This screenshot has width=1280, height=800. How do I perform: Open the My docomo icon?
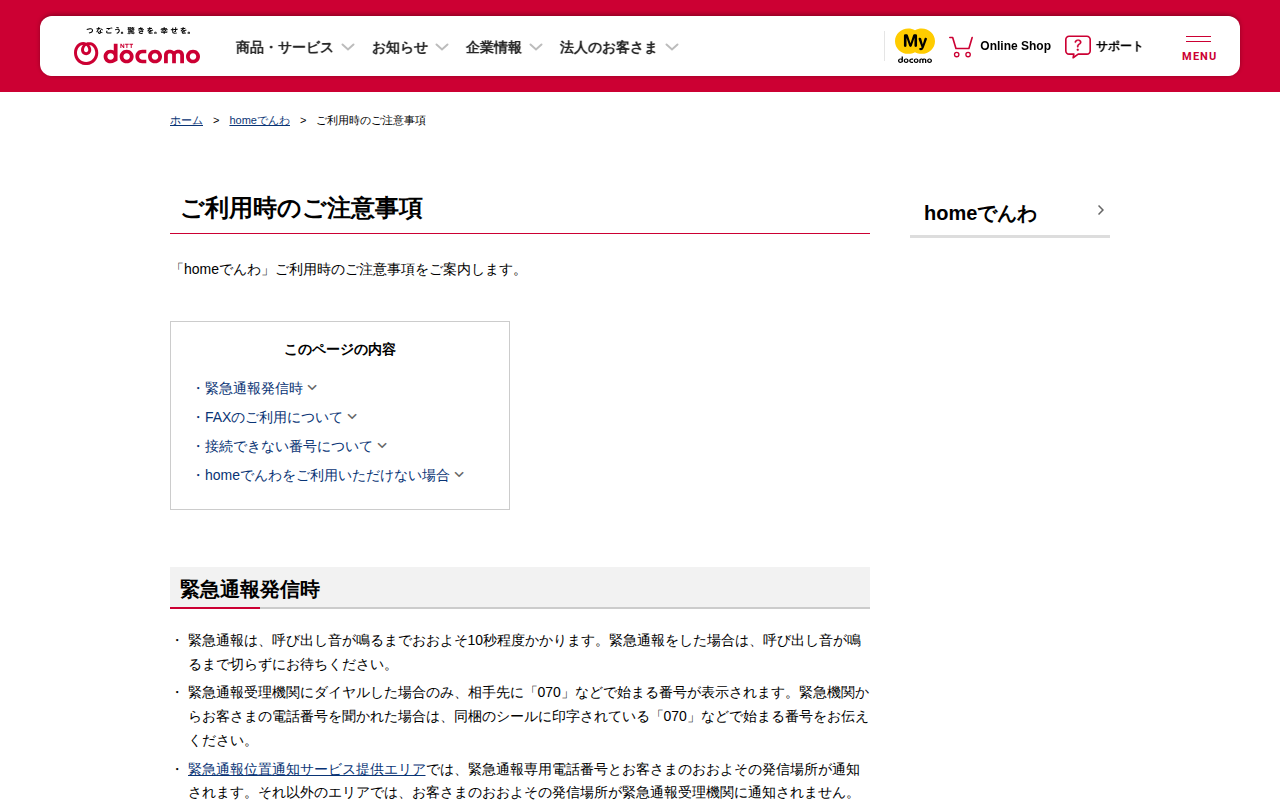(x=914, y=46)
